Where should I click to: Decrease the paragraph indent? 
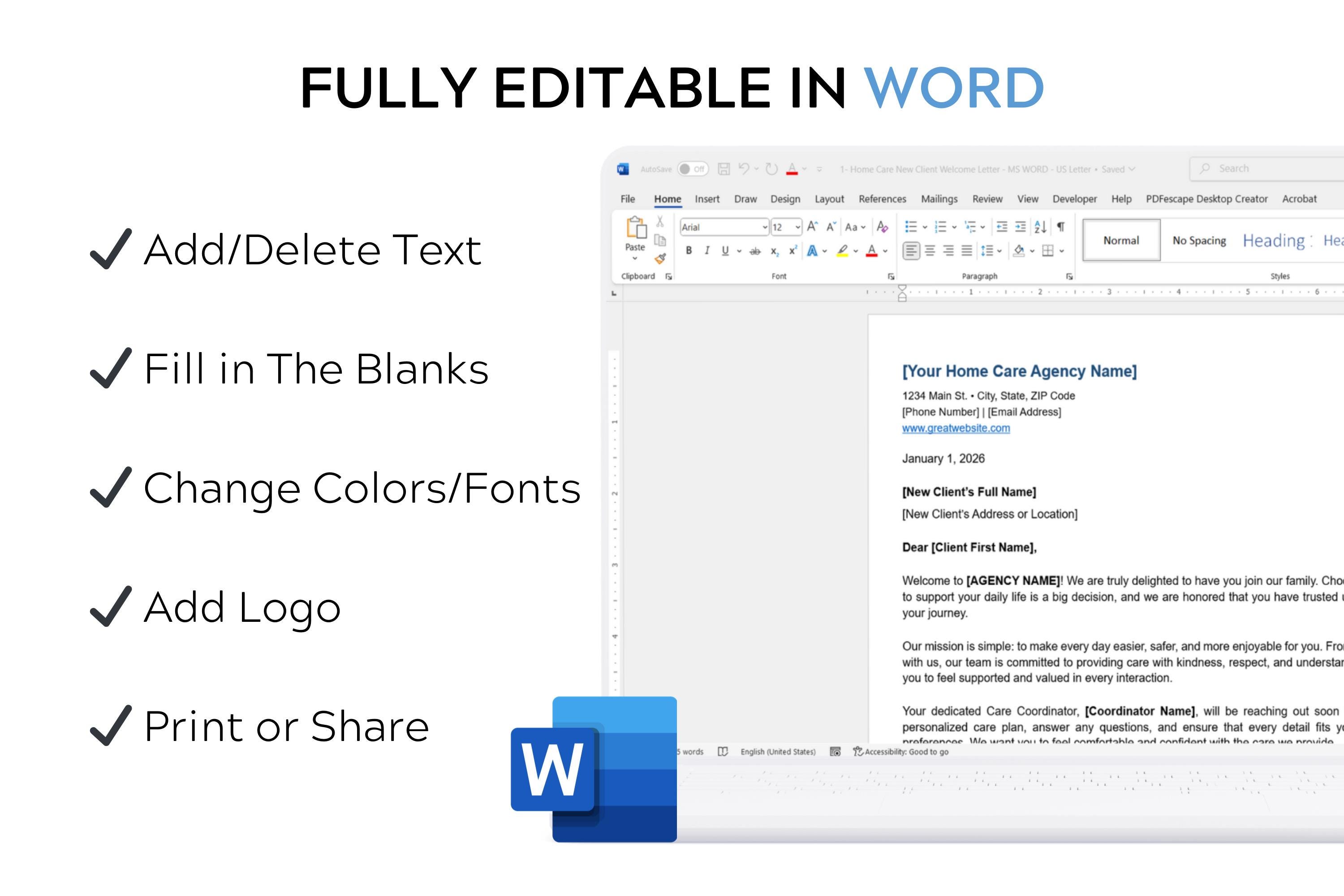[1002, 227]
